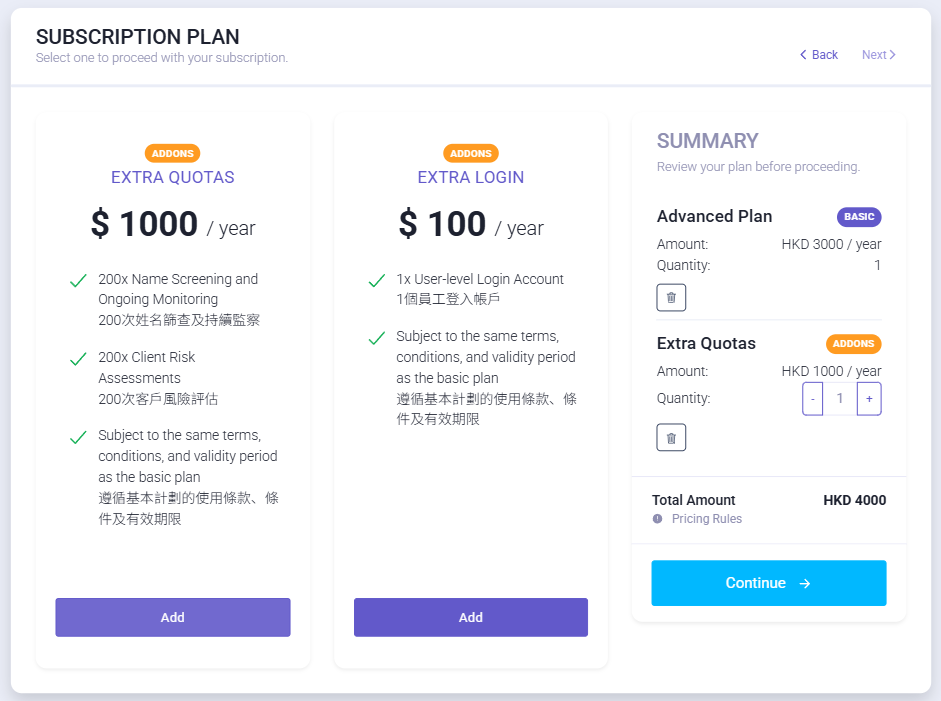Screen dimensions: 941x701
Task: Increase Extra Quotas quantity with the plus button
Action: pos(869,399)
